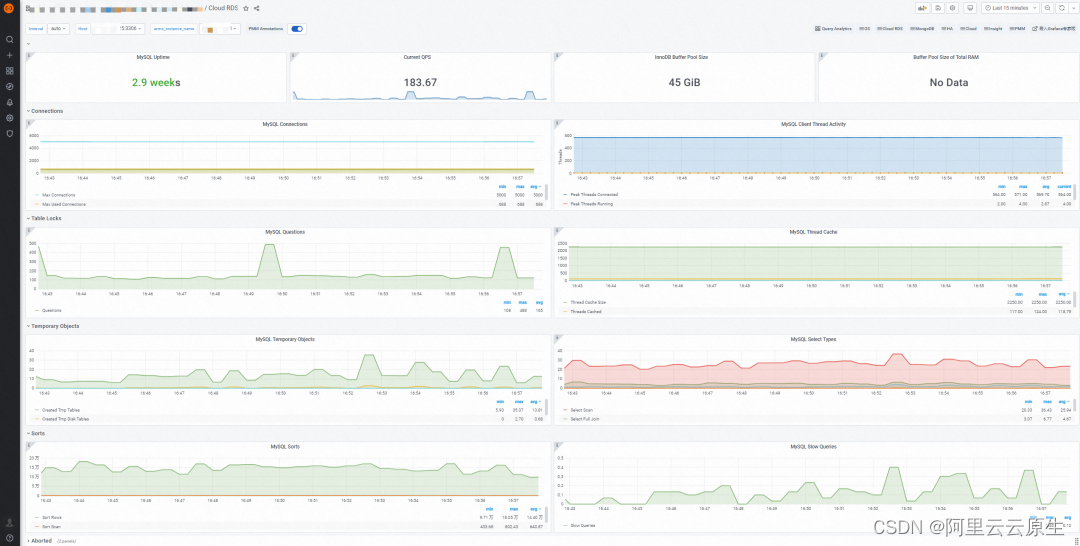Click the share dashboard icon
The width and height of the screenshot is (1080, 546).
pyautogui.click(x=257, y=8)
